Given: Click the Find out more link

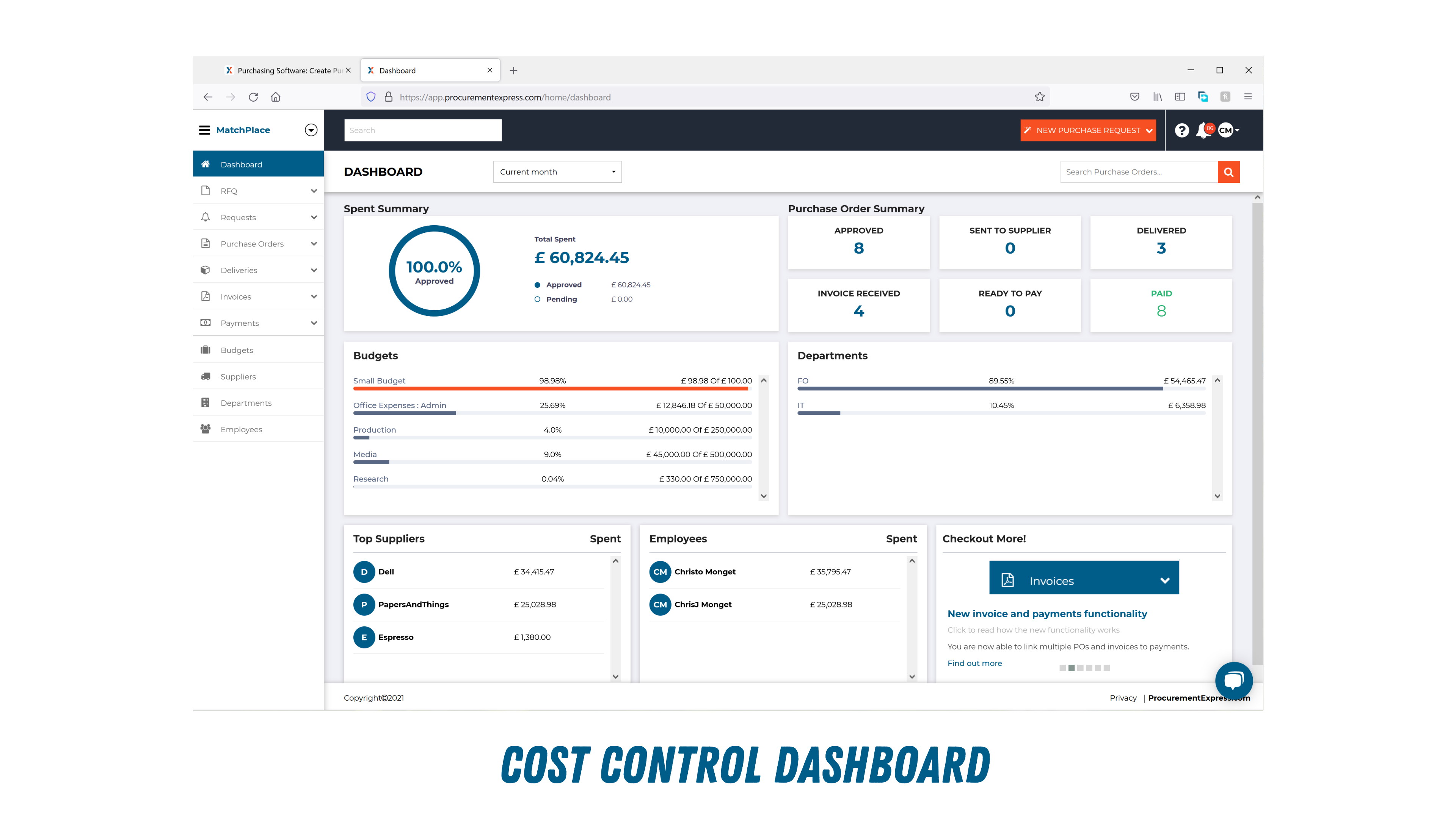Looking at the screenshot, I should [974, 663].
